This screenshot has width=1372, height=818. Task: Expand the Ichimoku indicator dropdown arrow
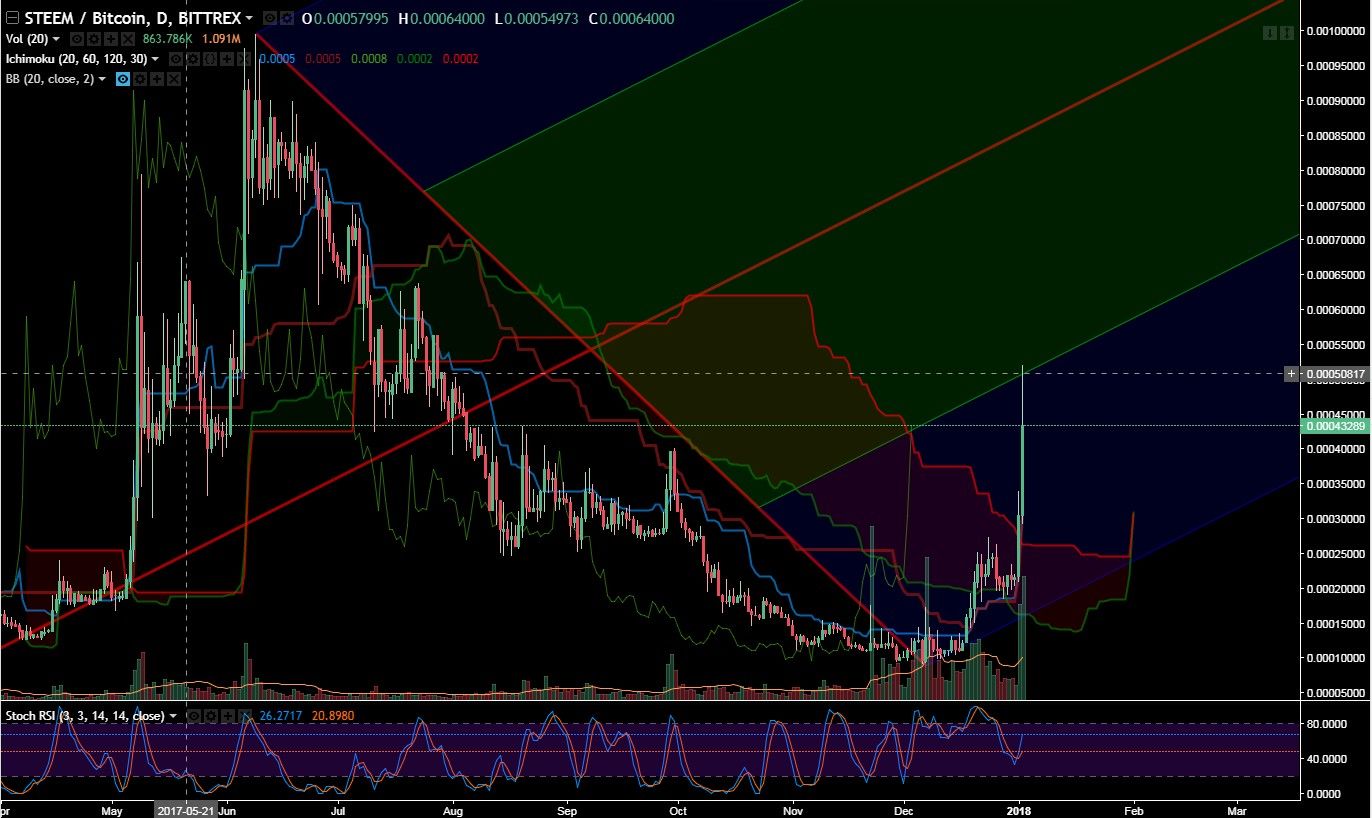(x=155, y=59)
